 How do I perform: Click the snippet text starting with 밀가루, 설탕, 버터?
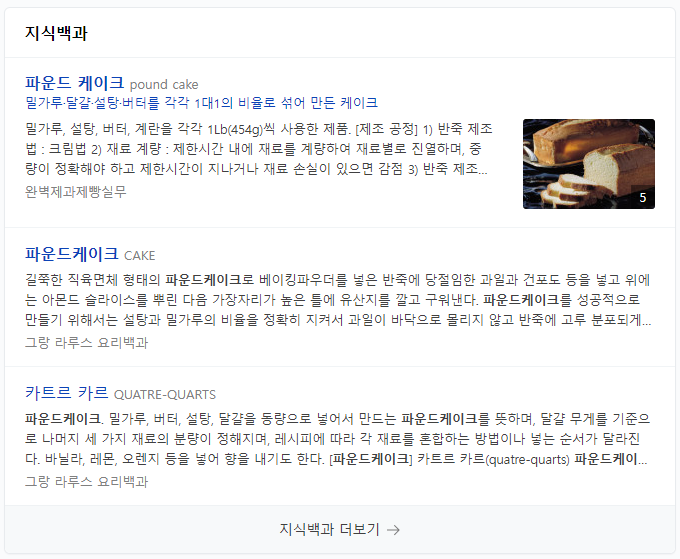point(258,149)
